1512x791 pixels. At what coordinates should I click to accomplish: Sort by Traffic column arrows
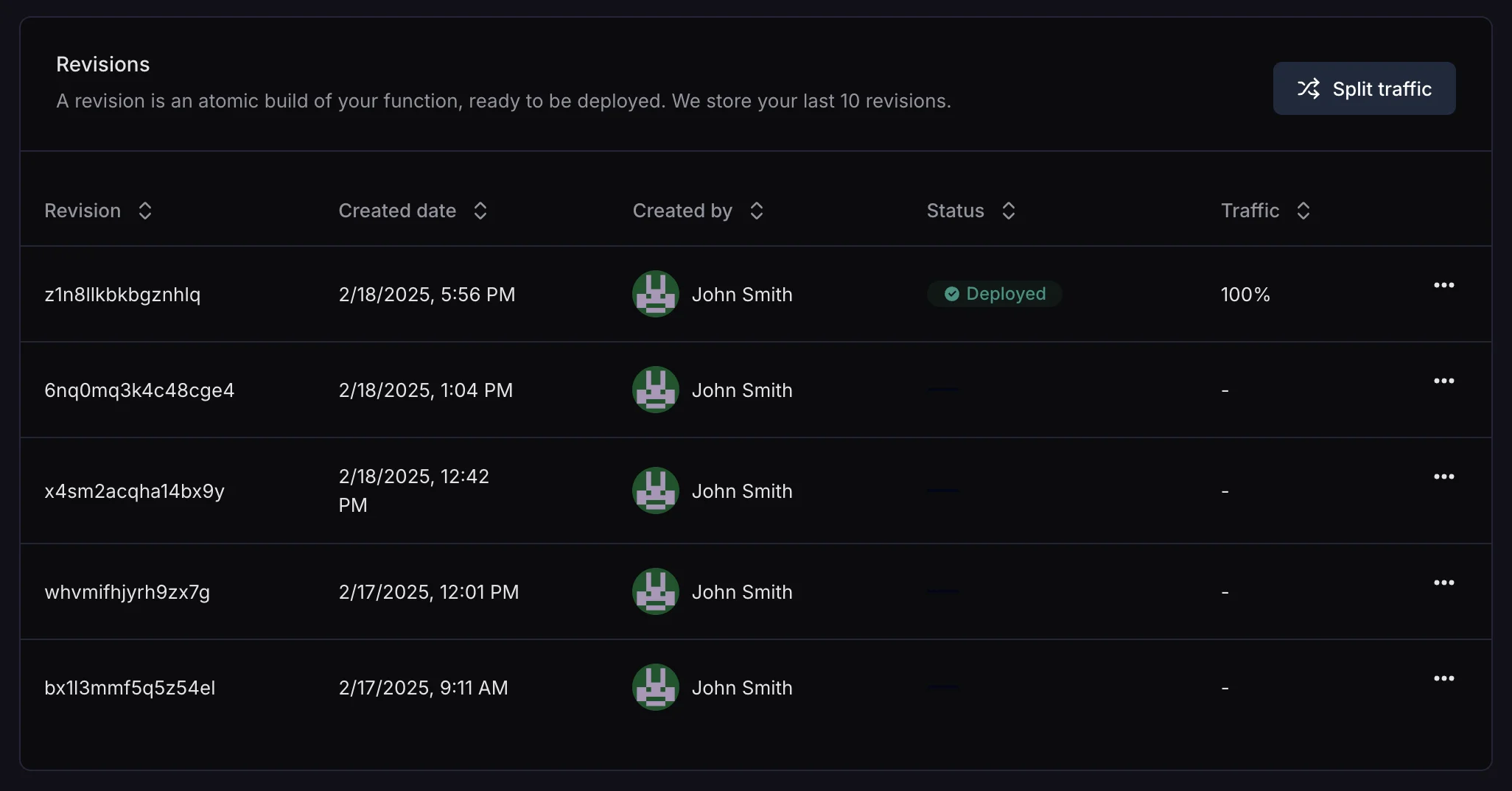pos(1303,211)
